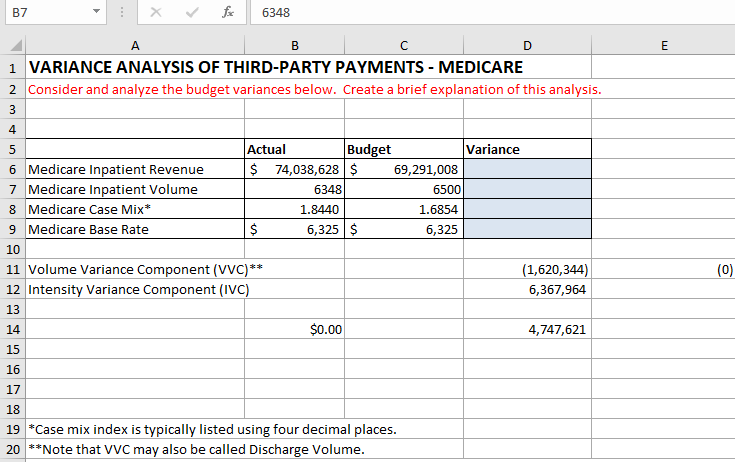The width and height of the screenshot is (735, 462).
Task: Select Volume Variance Component label
Action: (145, 269)
